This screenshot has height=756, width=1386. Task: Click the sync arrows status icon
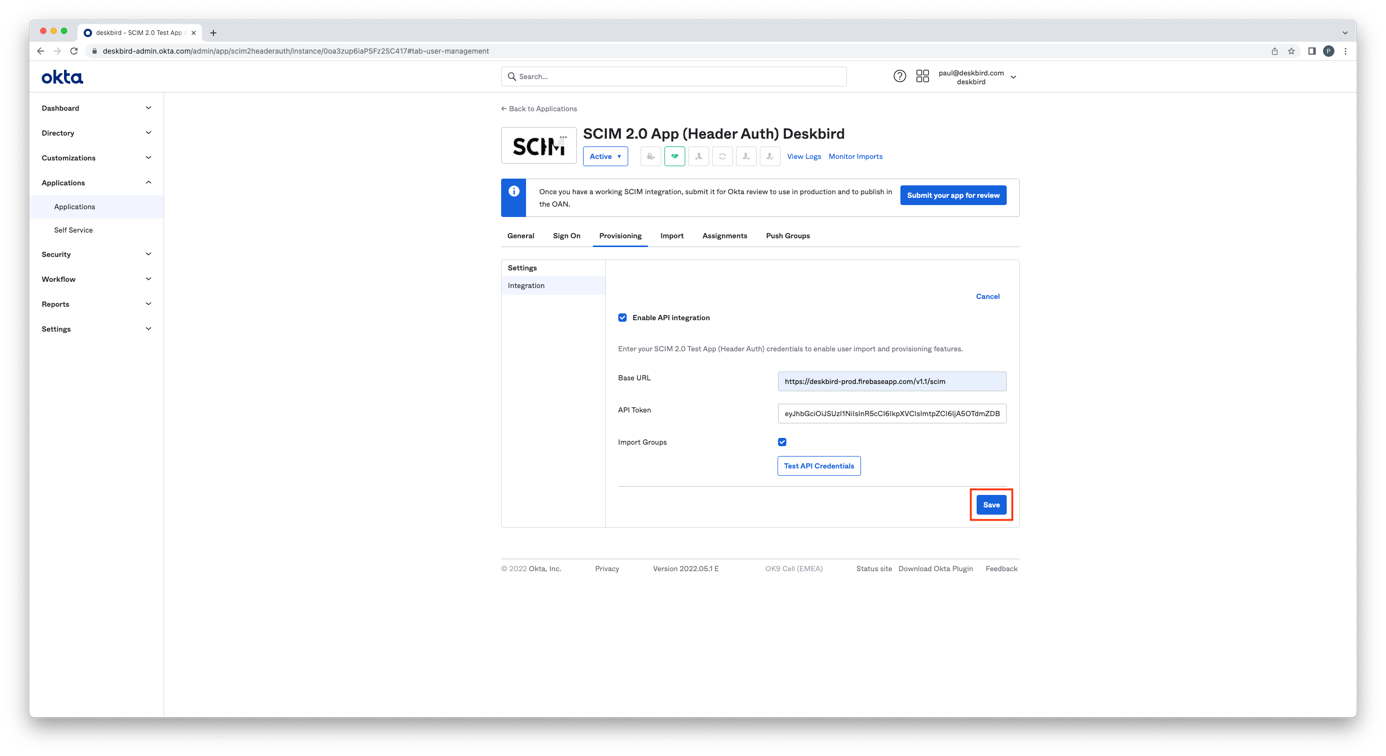722,156
